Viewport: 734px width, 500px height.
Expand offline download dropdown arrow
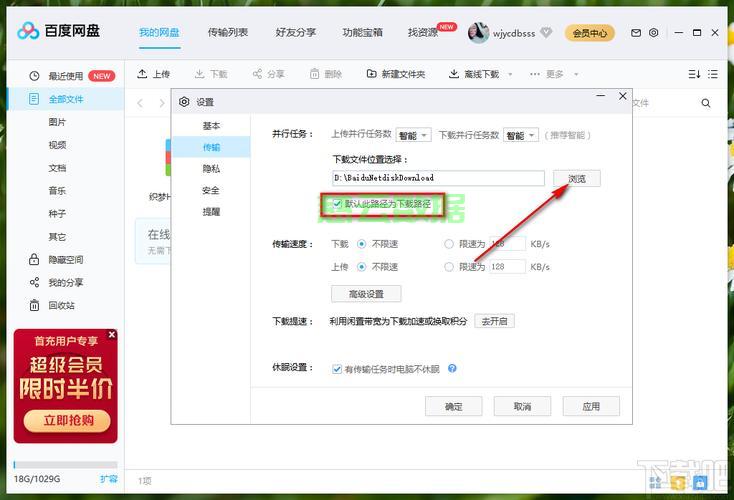pos(510,74)
